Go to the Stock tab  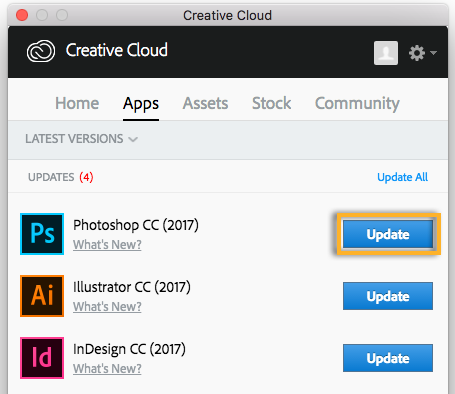(271, 103)
